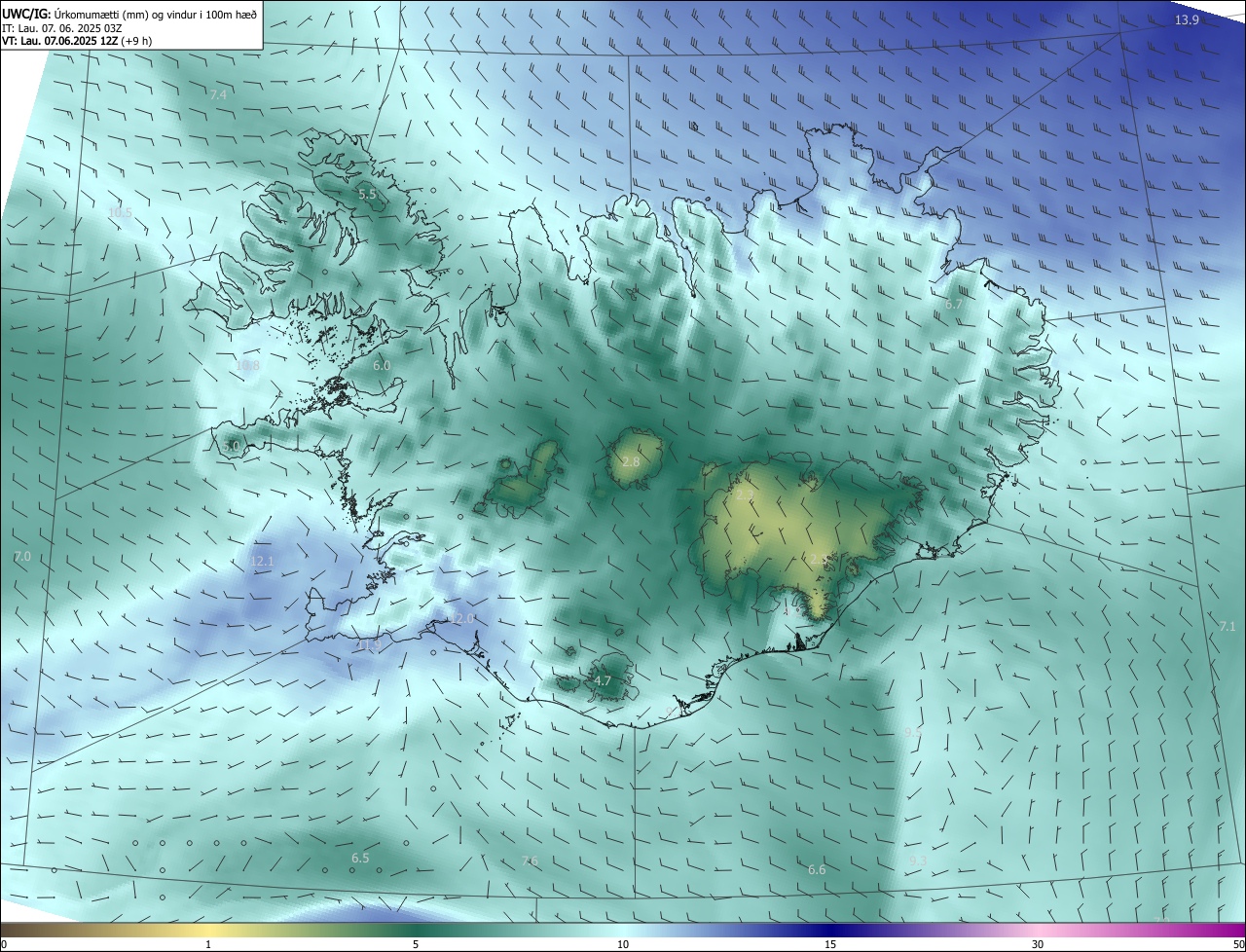Click the 10.8 value label
Screen dimensions: 1246x952
pyautogui.click(x=248, y=366)
